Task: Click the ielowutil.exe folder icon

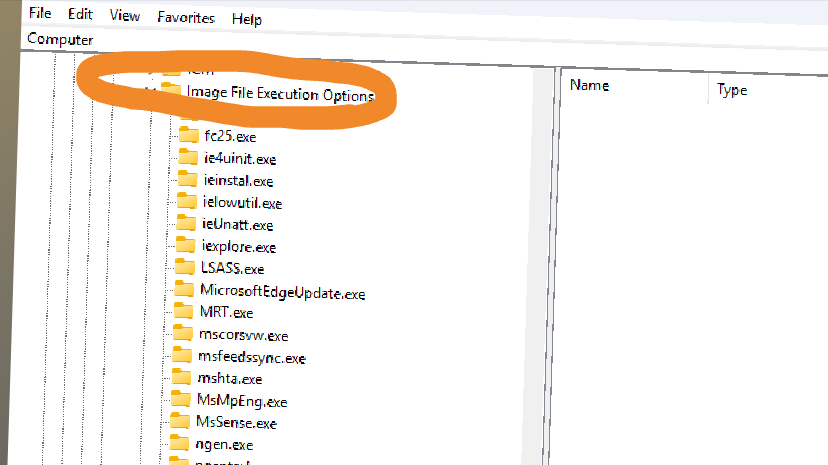Action: (x=187, y=201)
